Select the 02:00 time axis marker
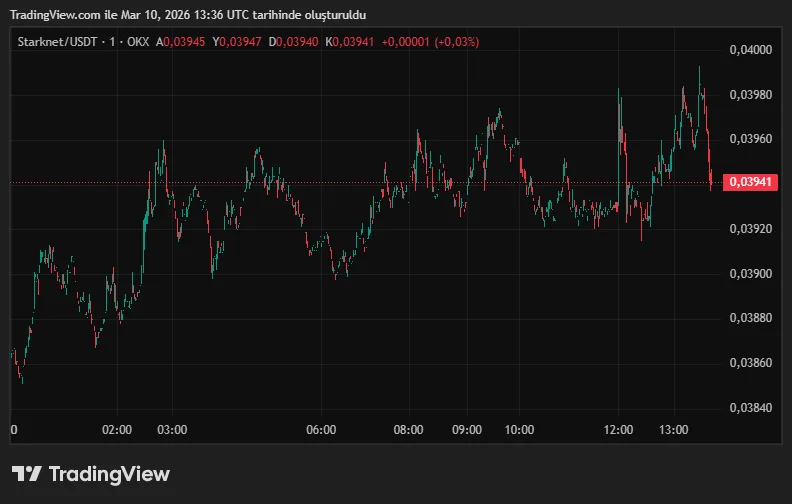The width and height of the screenshot is (792, 504). (117, 430)
